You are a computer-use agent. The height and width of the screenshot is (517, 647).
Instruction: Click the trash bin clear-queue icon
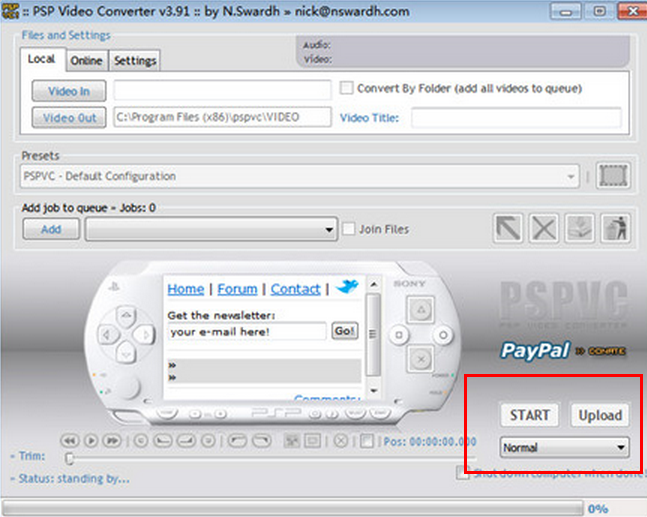tap(615, 228)
